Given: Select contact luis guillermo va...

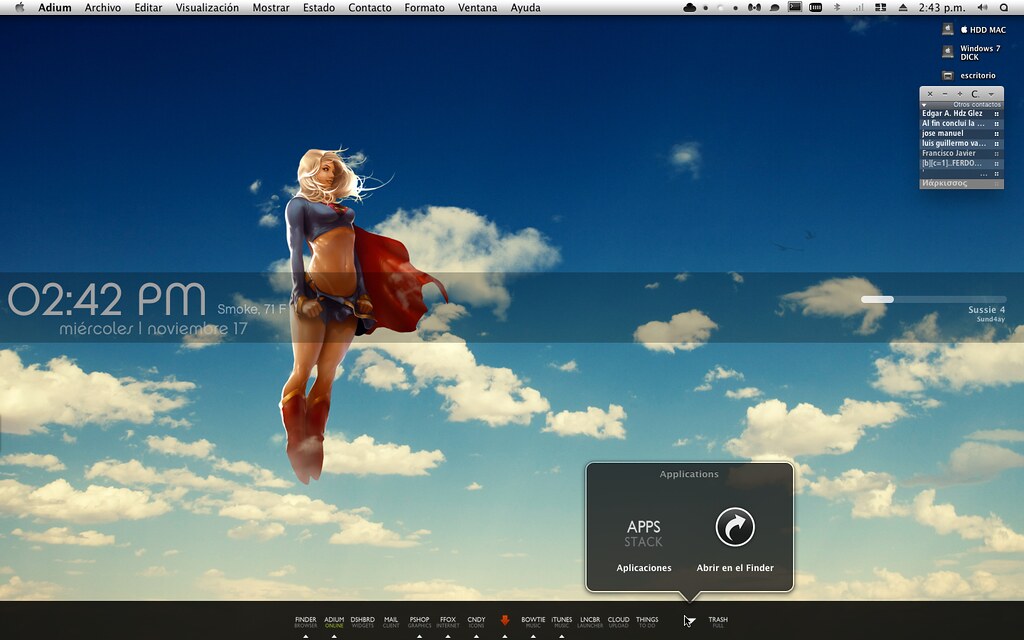Looking at the screenshot, I should pos(961,144).
